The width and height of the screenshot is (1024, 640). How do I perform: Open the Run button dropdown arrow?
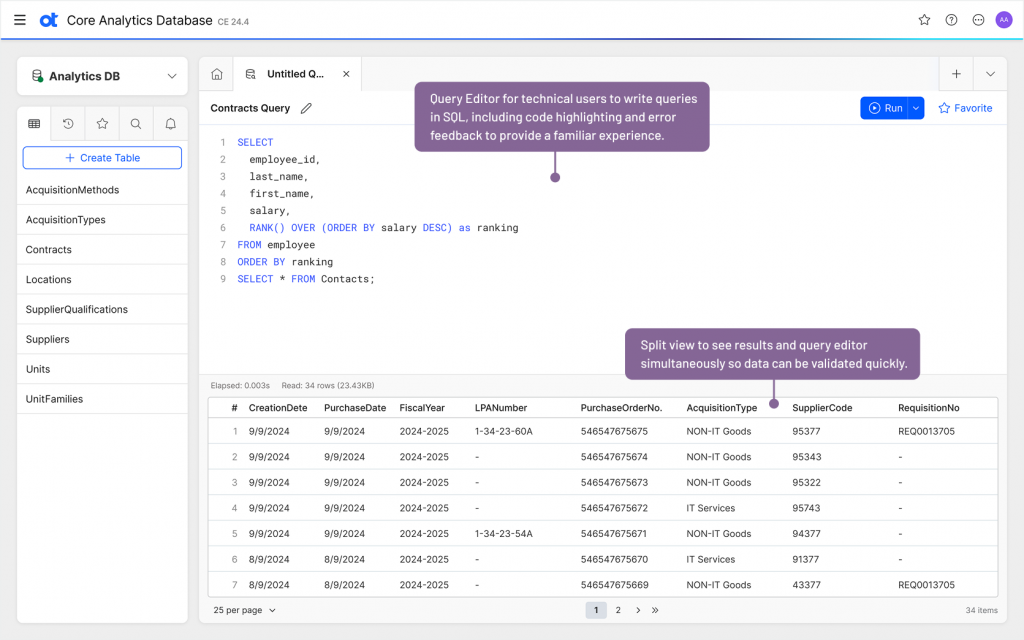(916, 108)
